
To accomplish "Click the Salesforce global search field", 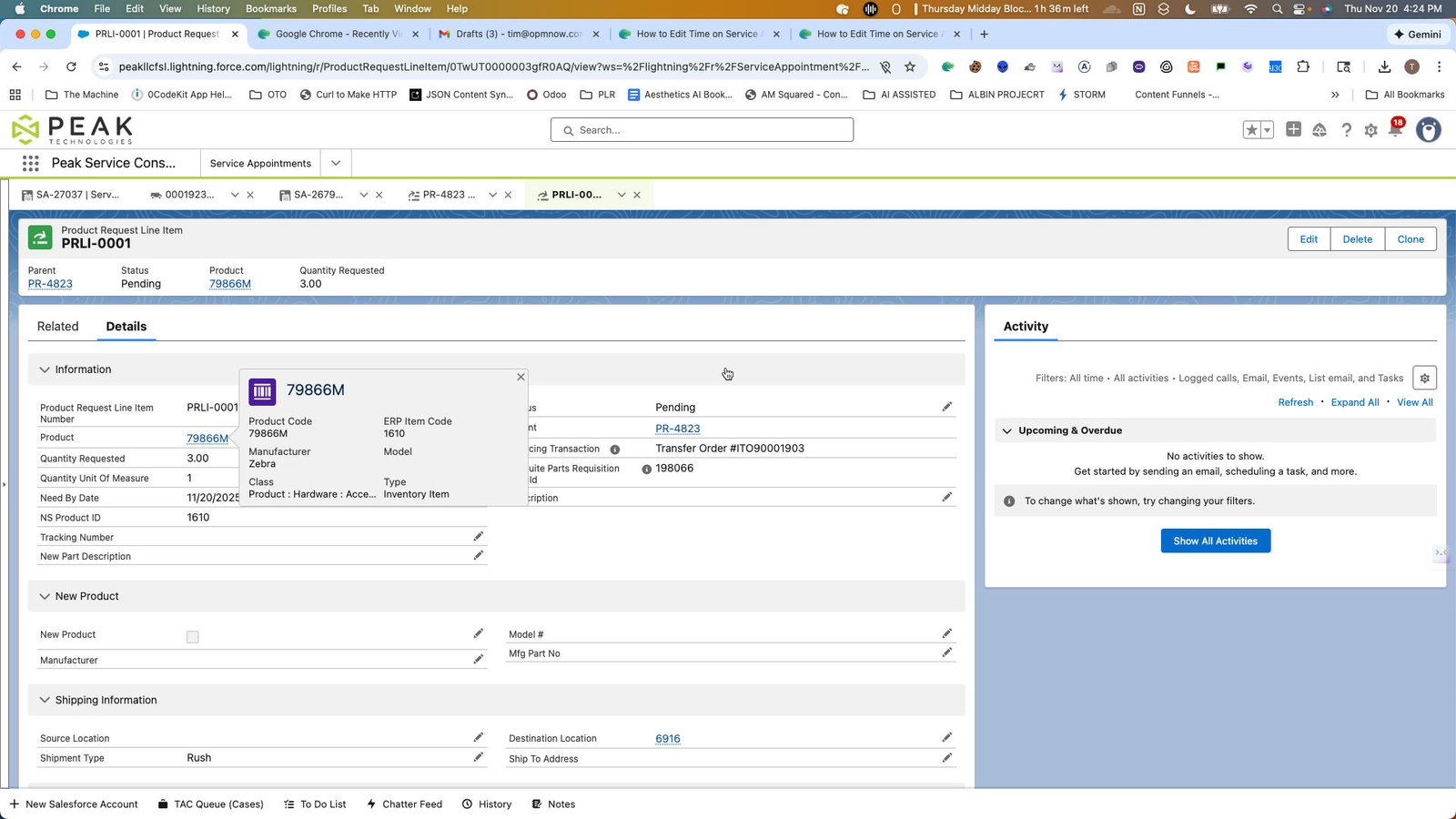I will (x=702, y=130).
